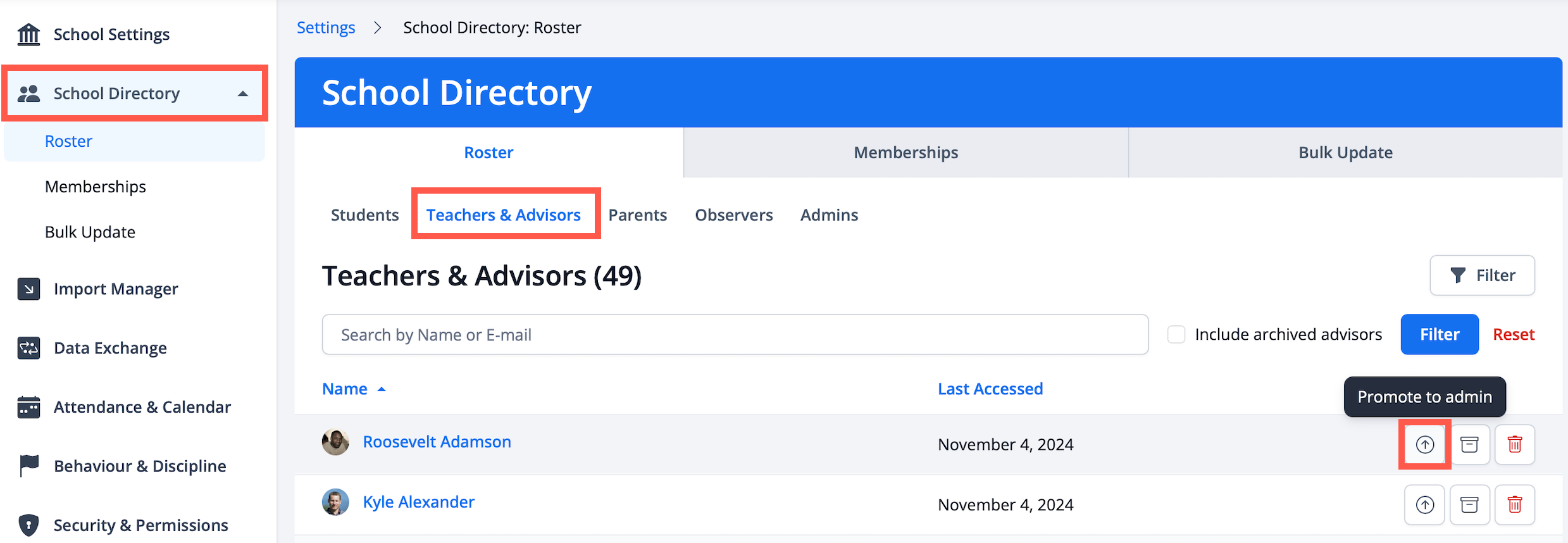Enable Include archived advisors checkbox
The height and width of the screenshot is (543, 1568).
(x=1176, y=335)
